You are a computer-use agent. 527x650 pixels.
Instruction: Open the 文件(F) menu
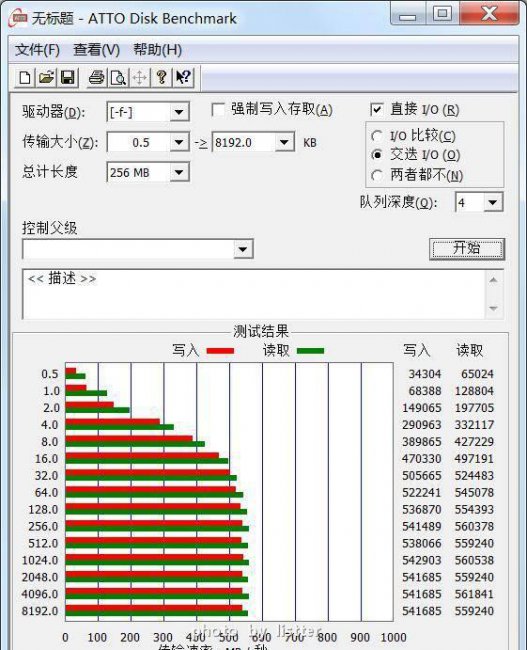(x=37, y=50)
